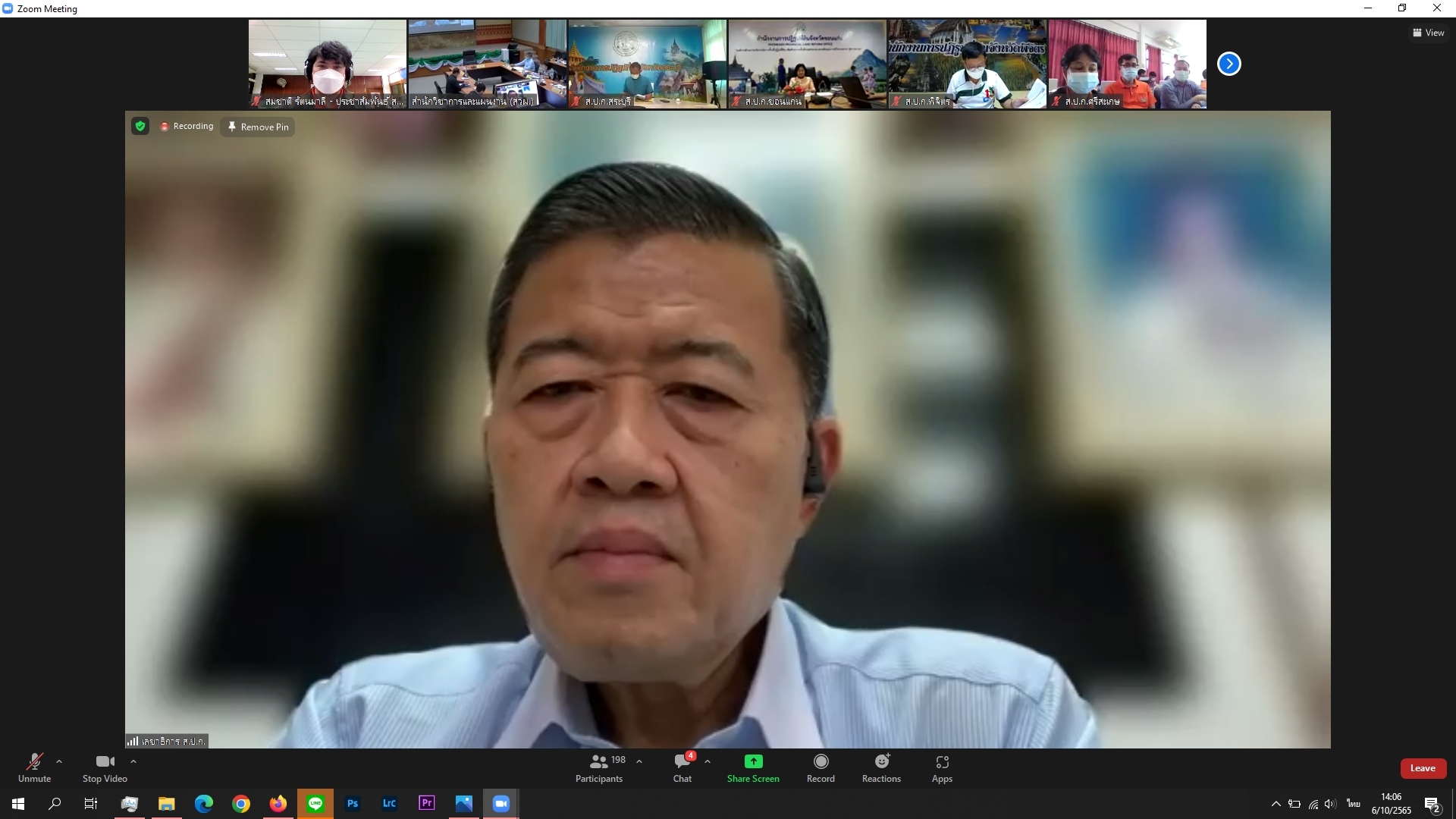Open the Participants panel
This screenshot has height=819, width=1456.
point(601,767)
